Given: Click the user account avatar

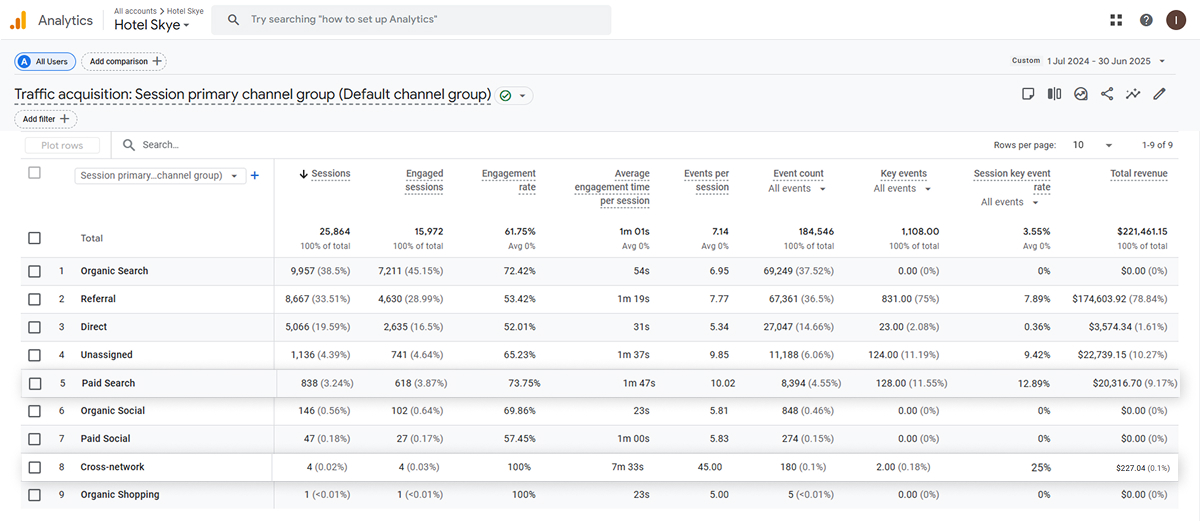Looking at the screenshot, I should (1175, 20).
